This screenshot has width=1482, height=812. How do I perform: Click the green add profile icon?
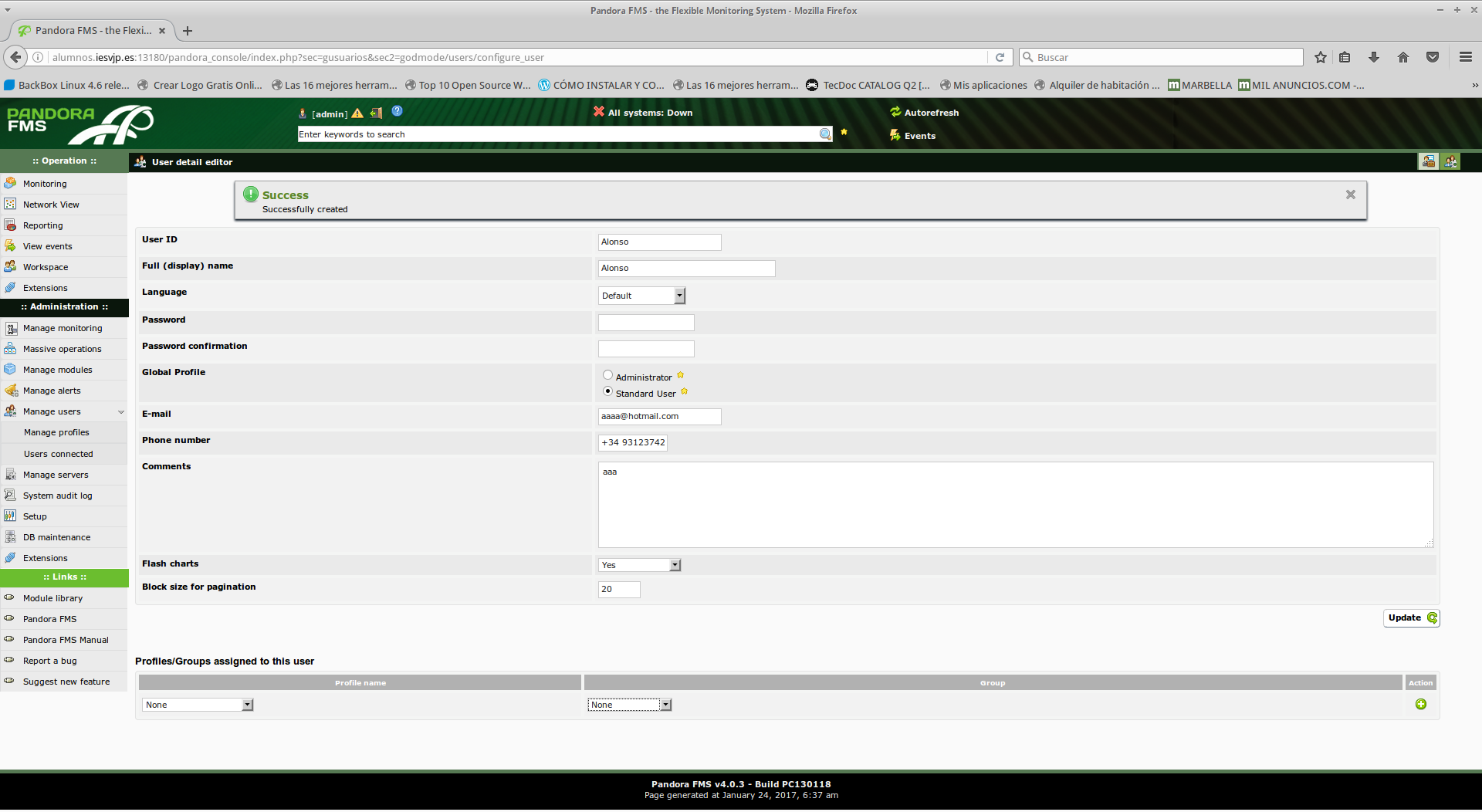pos(1420,705)
